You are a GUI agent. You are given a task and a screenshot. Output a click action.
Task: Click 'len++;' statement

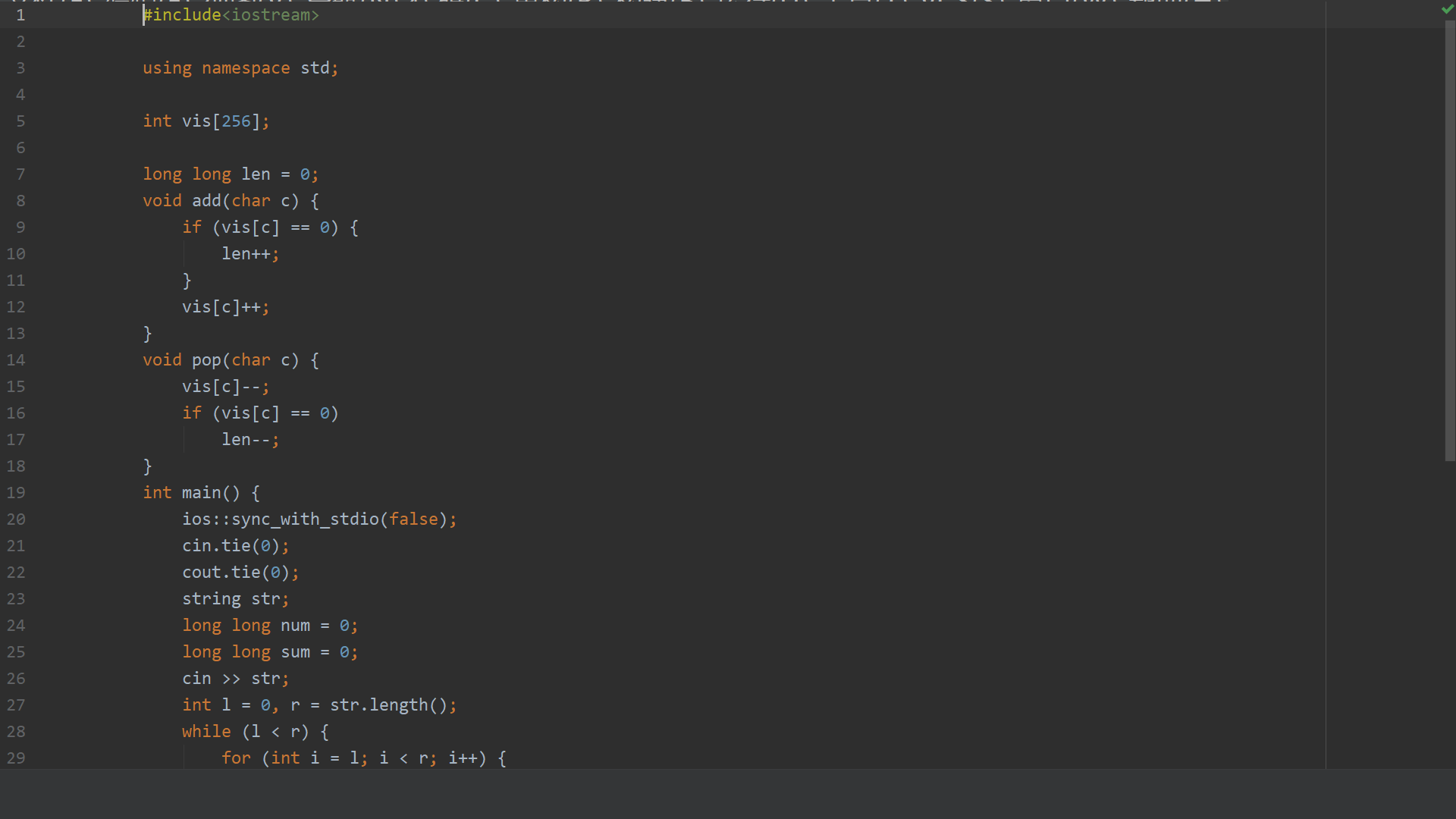click(x=250, y=254)
